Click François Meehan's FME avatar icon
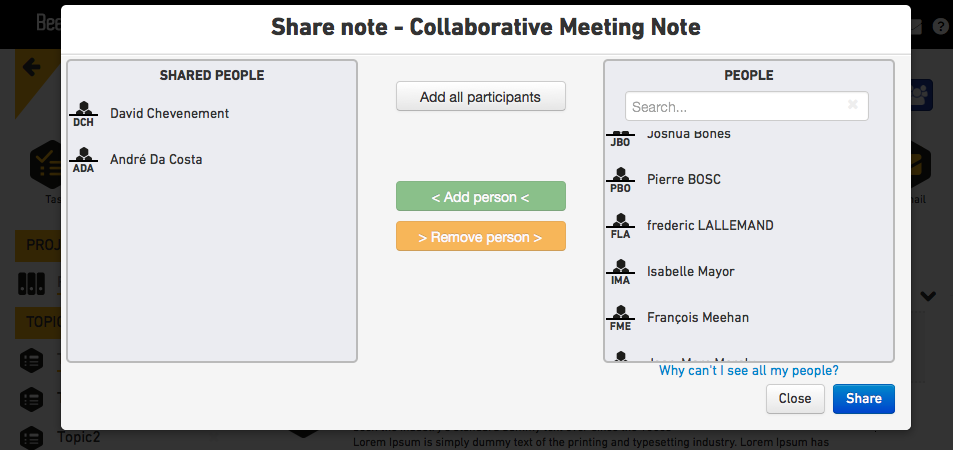953x450 pixels. (620, 318)
